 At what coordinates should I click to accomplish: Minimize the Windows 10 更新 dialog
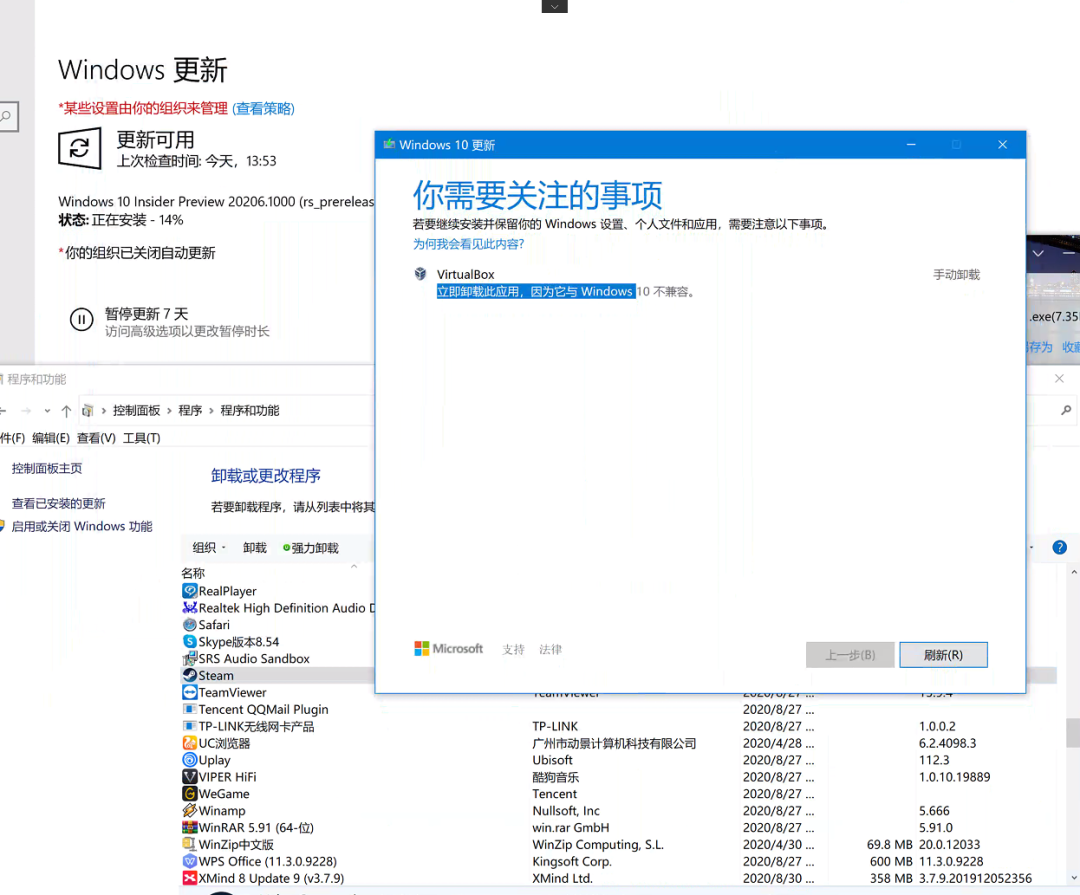pyautogui.click(x=911, y=145)
